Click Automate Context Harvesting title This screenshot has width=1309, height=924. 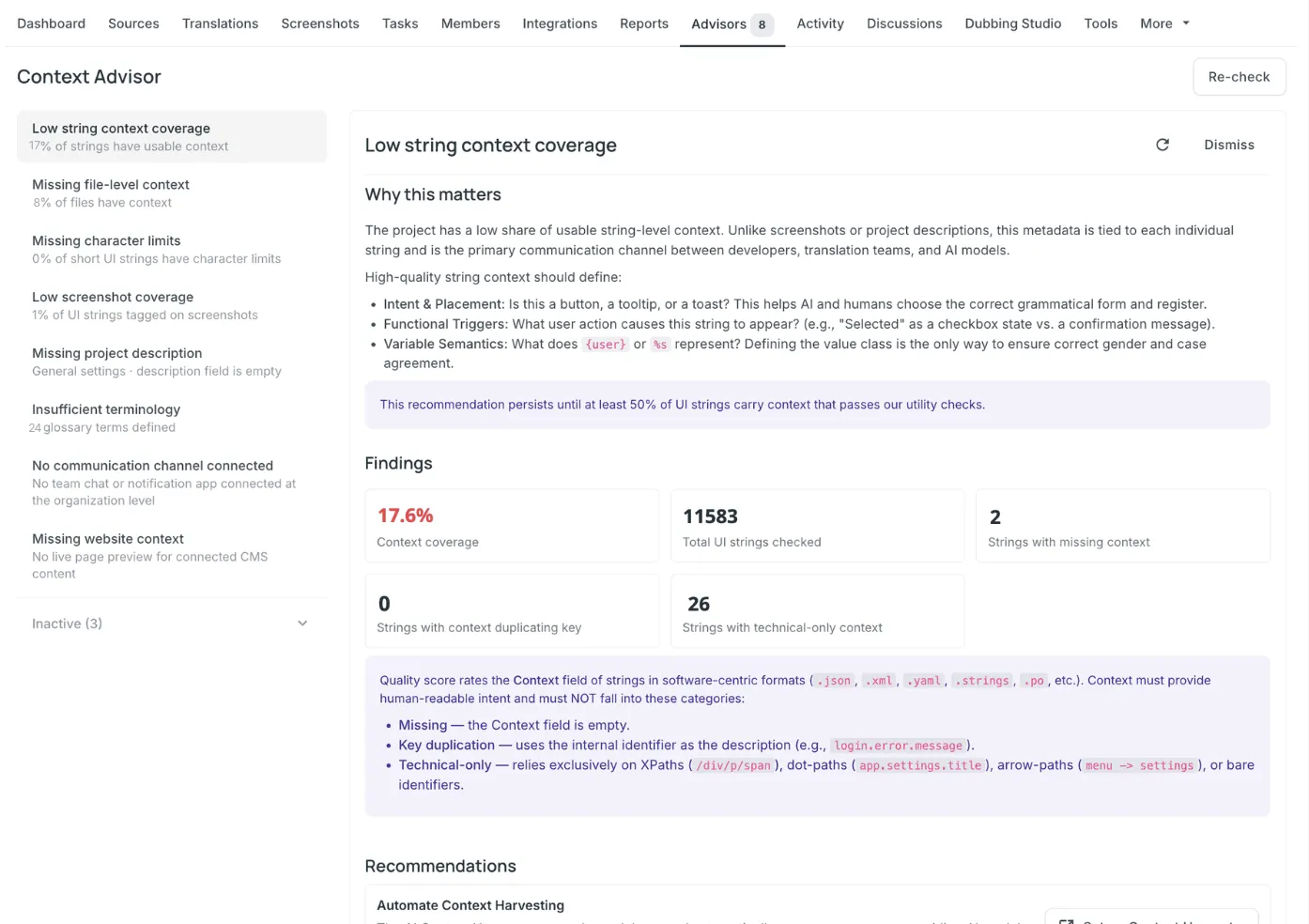coord(470,905)
